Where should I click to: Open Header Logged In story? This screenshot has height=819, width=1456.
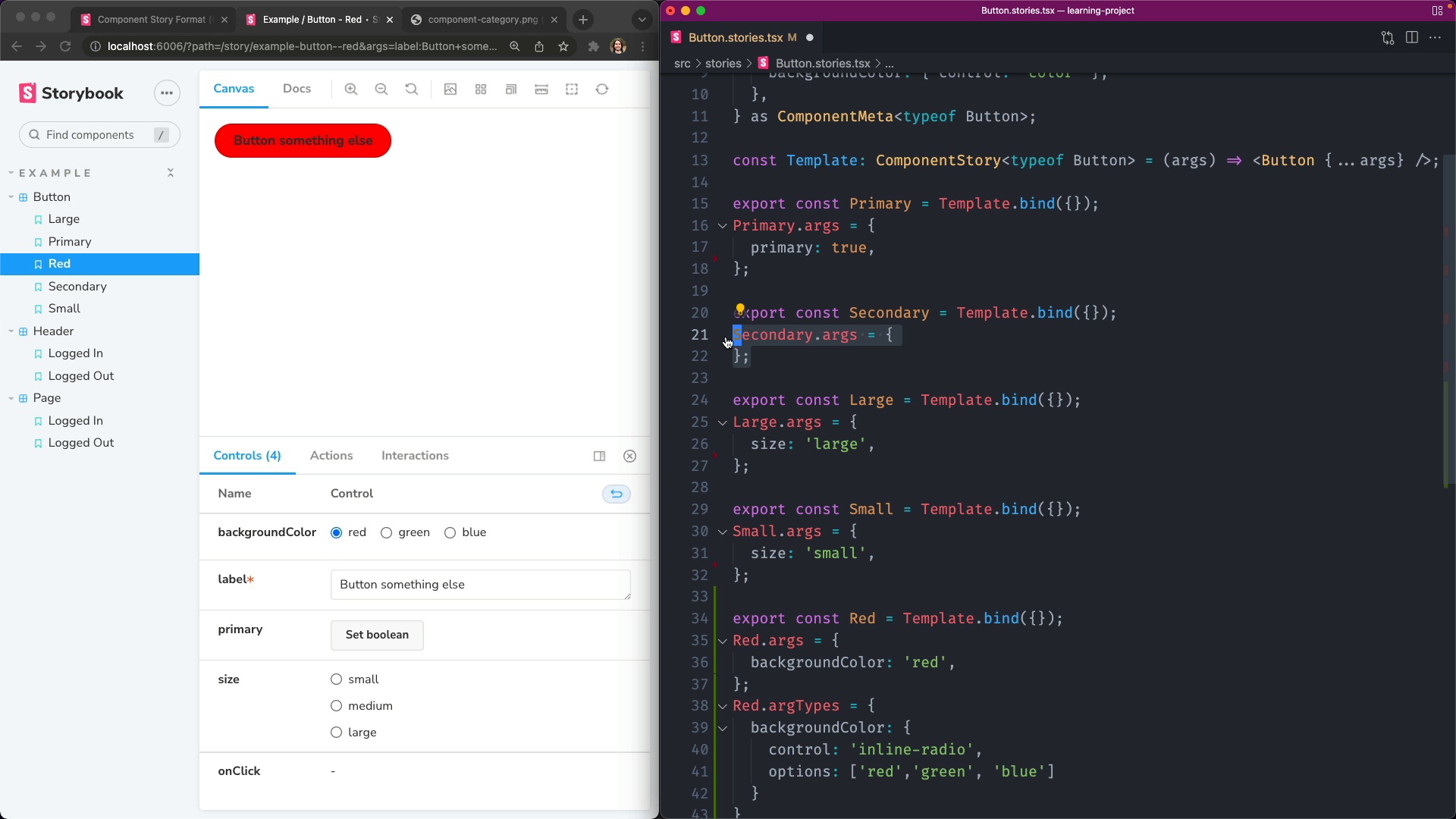coord(75,353)
